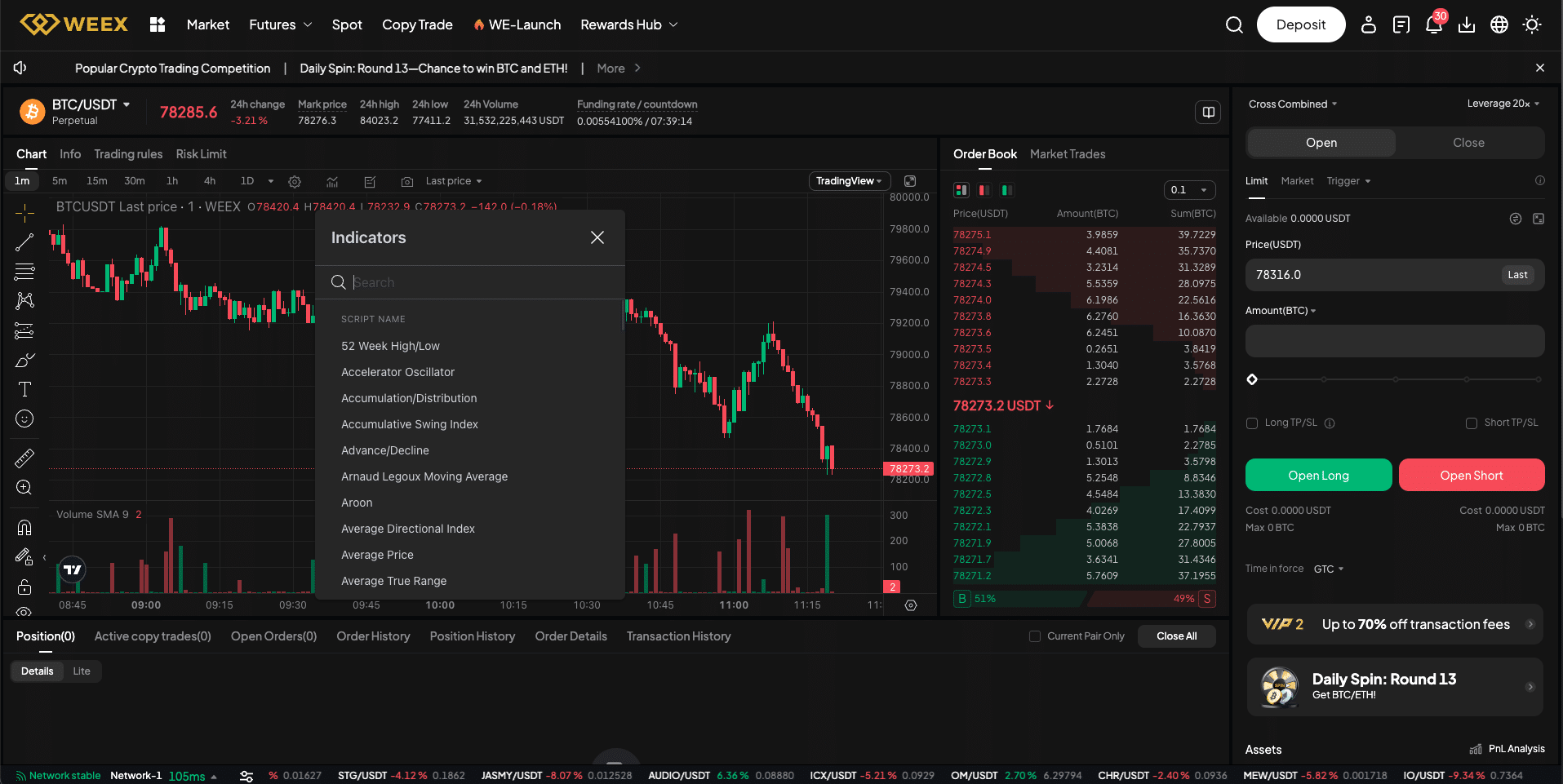Switch to the Market Trades tab
This screenshot has width=1563, height=784.
tap(1068, 154)
